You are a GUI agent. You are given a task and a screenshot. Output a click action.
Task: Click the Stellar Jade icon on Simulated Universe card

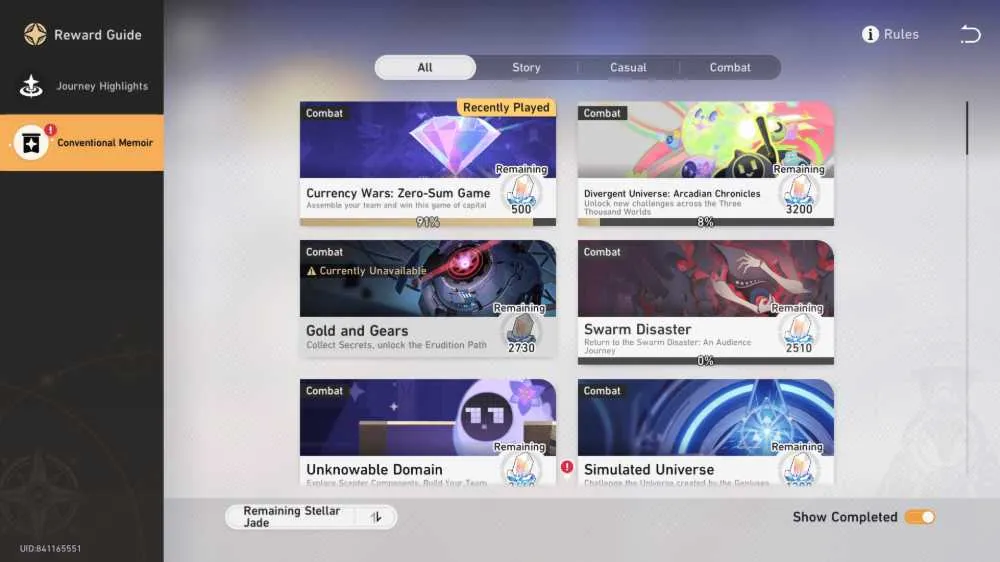coord(798,469)
